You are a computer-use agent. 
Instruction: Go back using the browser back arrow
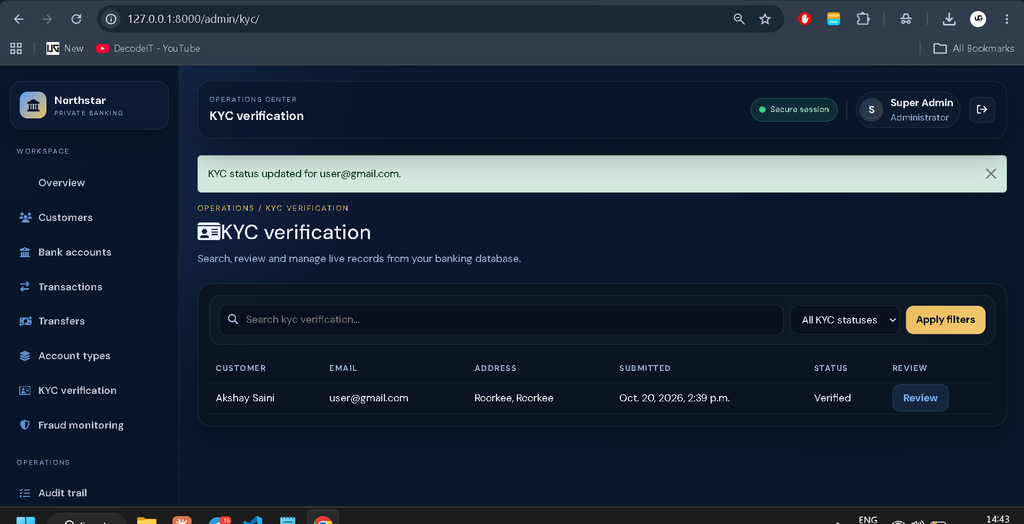tap(18, 19)
